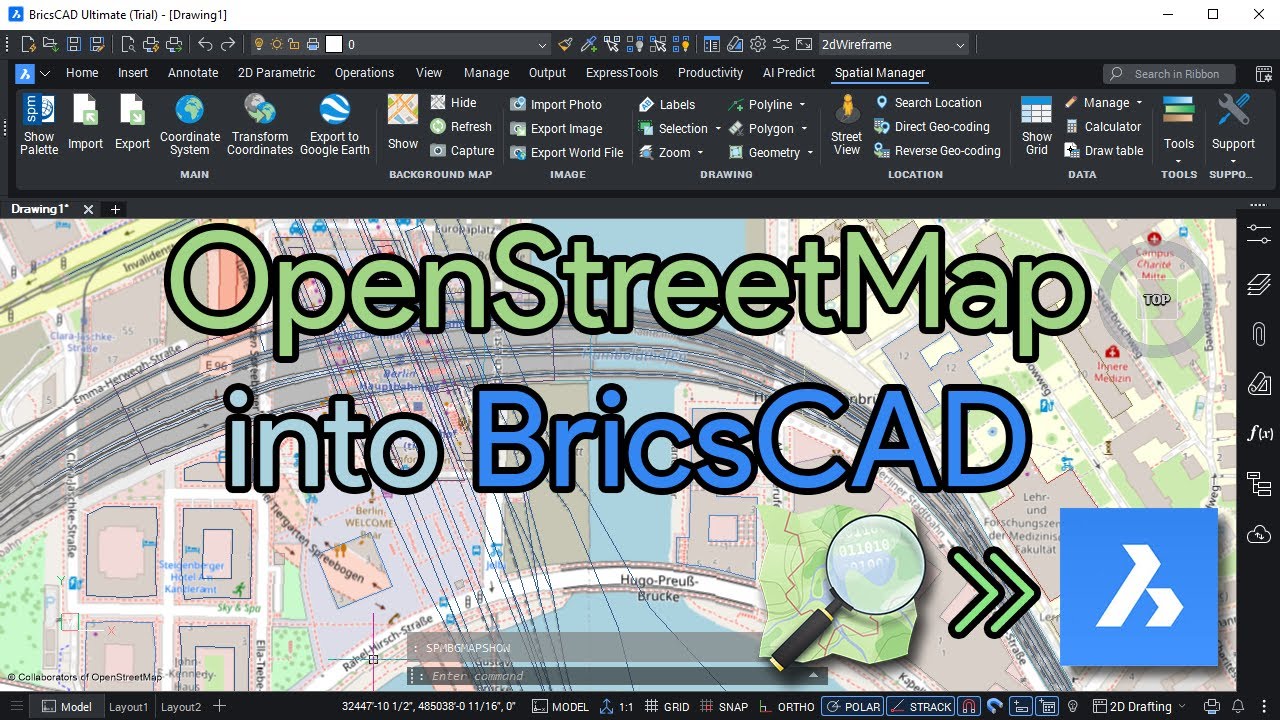Click the TOP face of view cube
Screen dimensions: 1280x720
pyautogui.click(x=1156, y=299)
